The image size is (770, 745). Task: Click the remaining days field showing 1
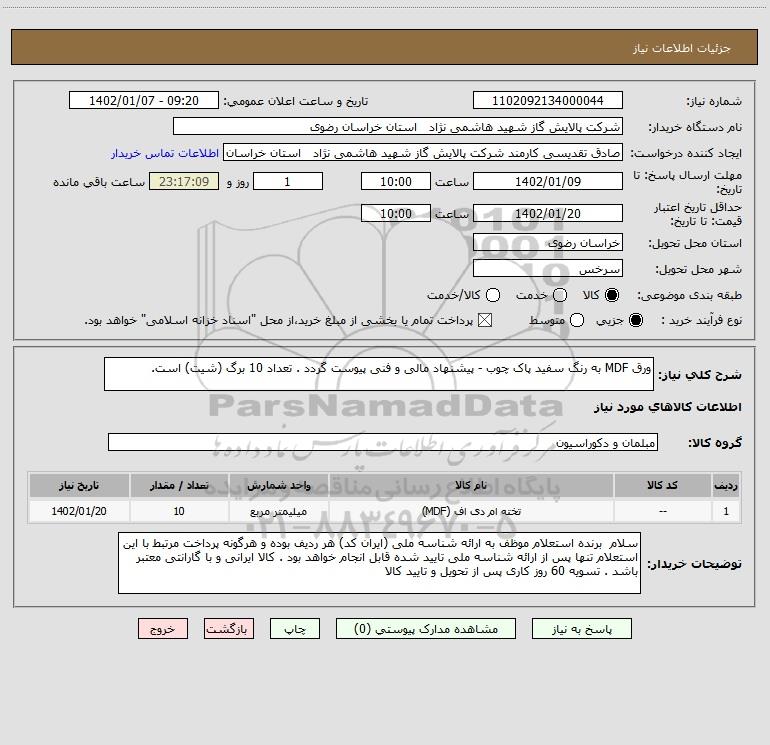point(288,181)
